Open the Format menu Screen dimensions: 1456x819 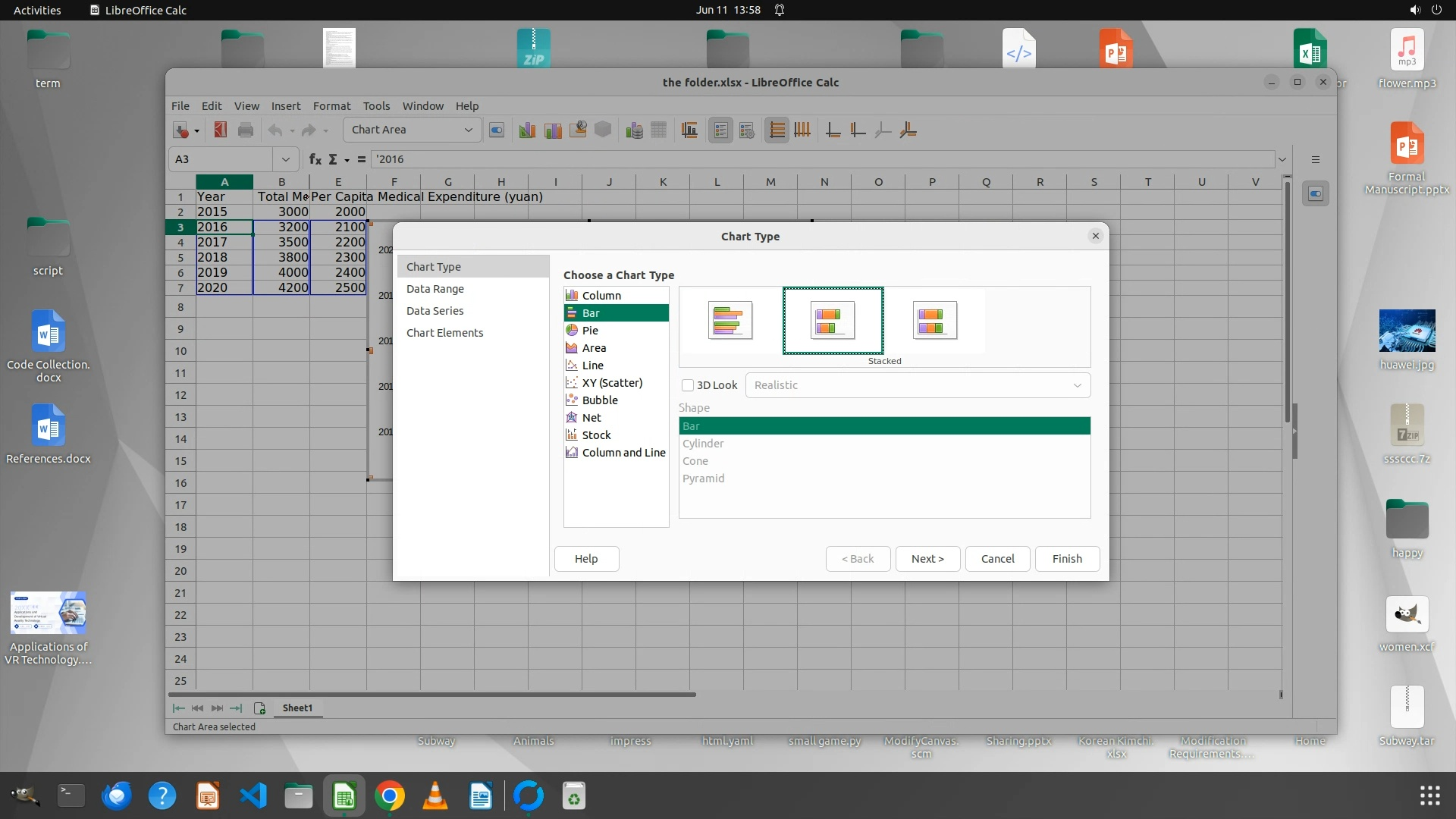tap(331, 106)
